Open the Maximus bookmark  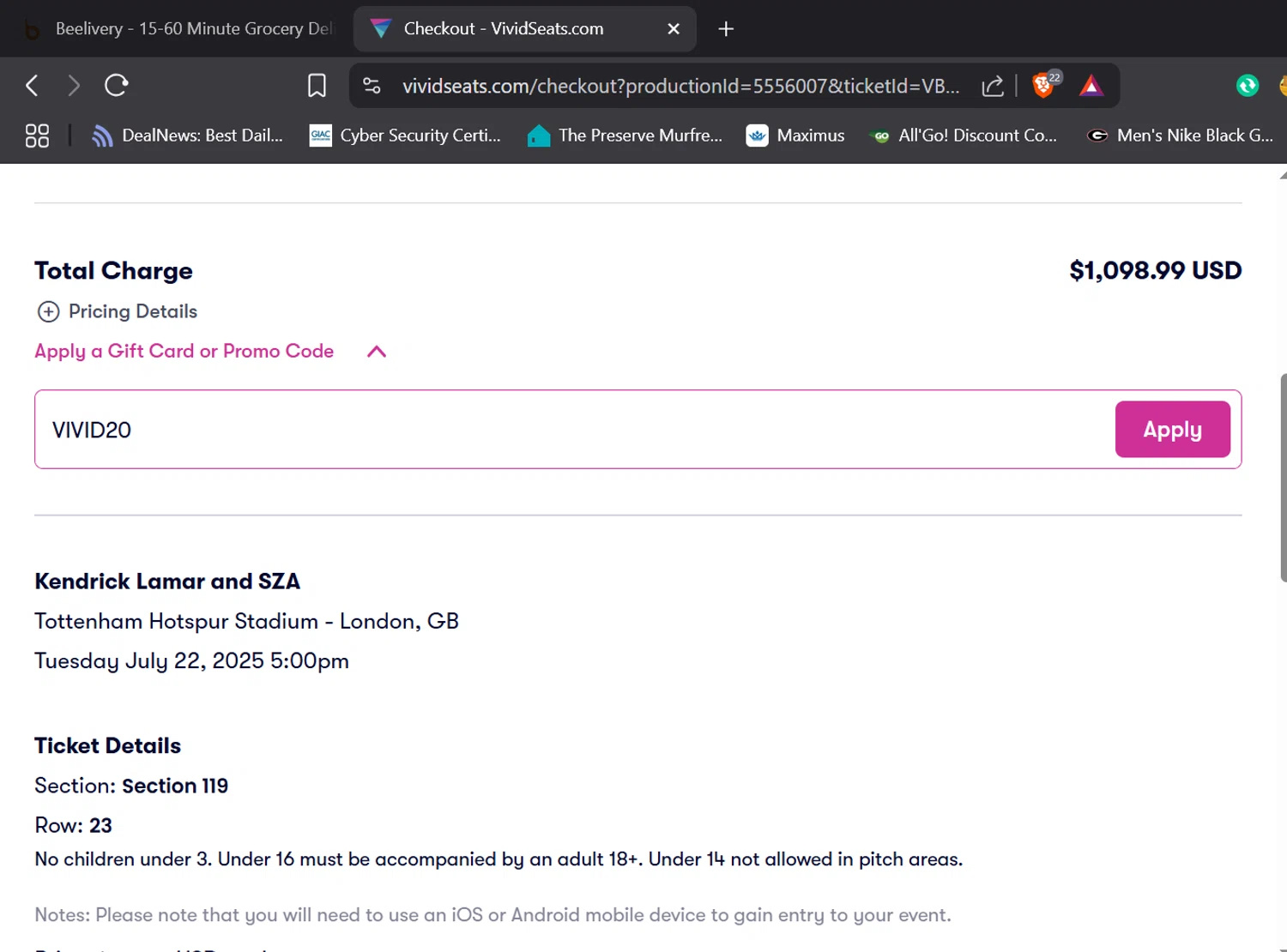click(795, 136)
